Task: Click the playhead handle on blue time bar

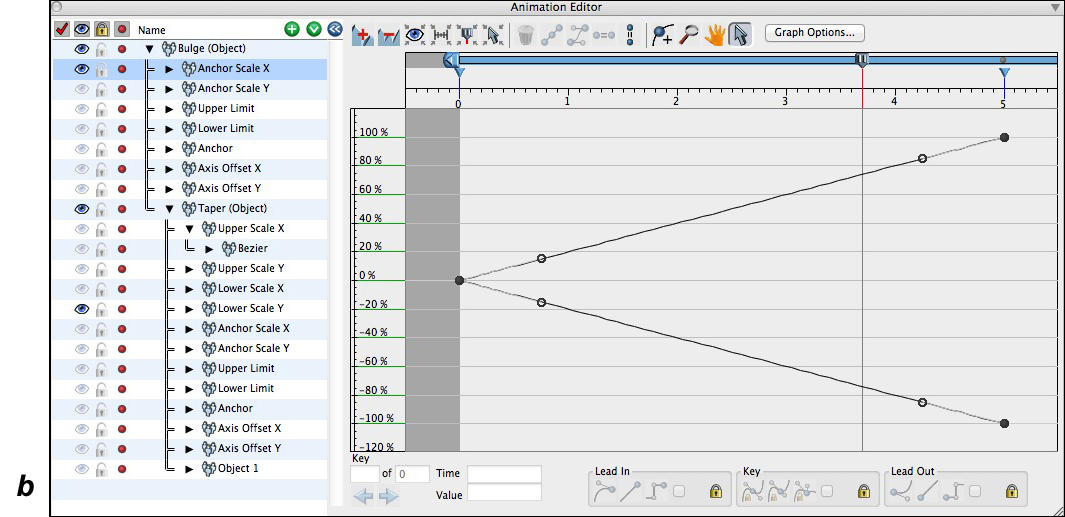Action: (x=862, y=60)
